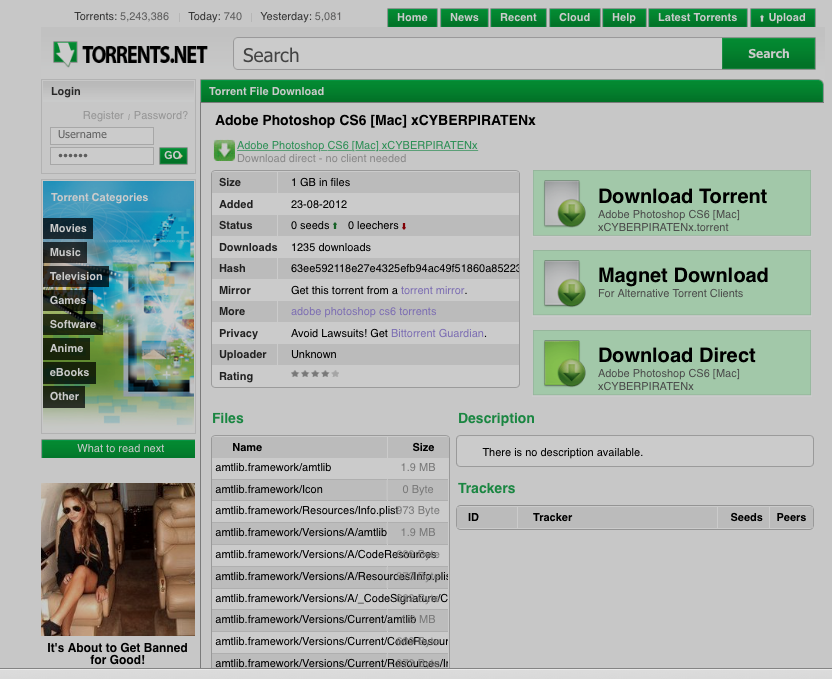This screenshot has width=832, height=679.
Task: Select file row amtlib.framework/Versions/A/amtlib
Action: (x=330, y=532)
